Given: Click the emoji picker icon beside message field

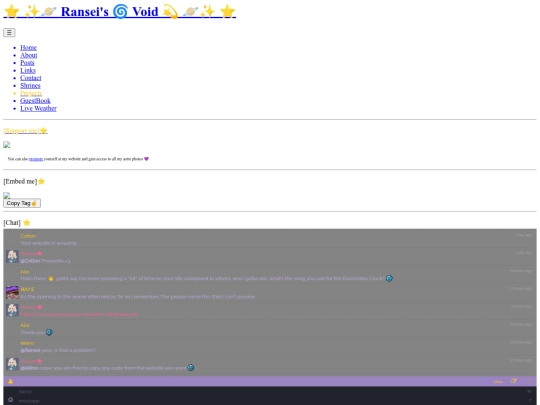Looking at the screenshot, I should tap(10, 400).
